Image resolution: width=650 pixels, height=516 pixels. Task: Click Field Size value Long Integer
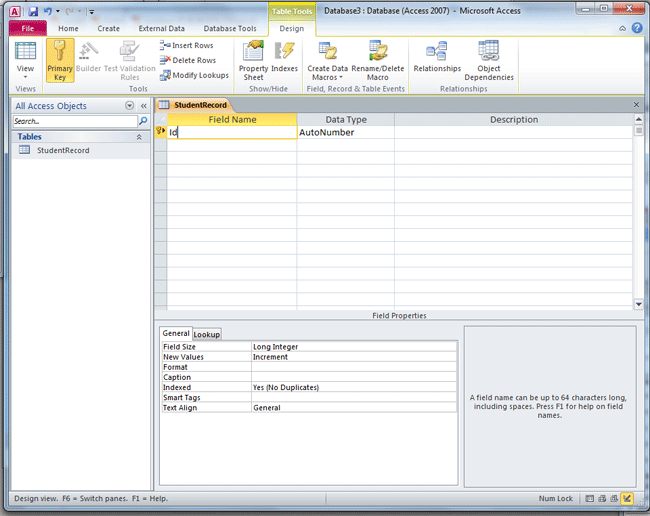(x=354, y=347)
